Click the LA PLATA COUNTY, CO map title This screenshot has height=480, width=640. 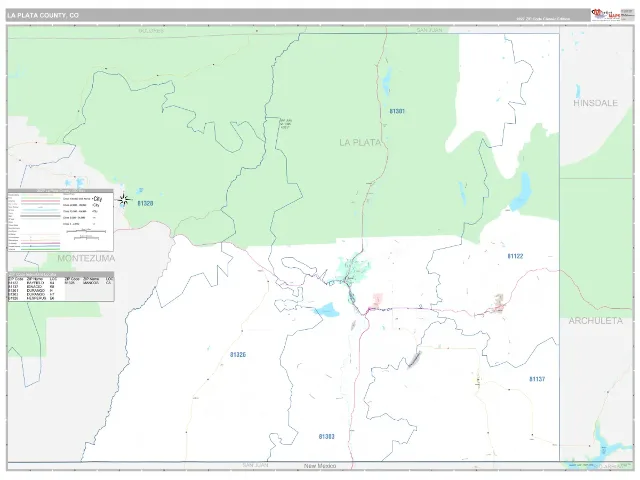click(43, 16)
